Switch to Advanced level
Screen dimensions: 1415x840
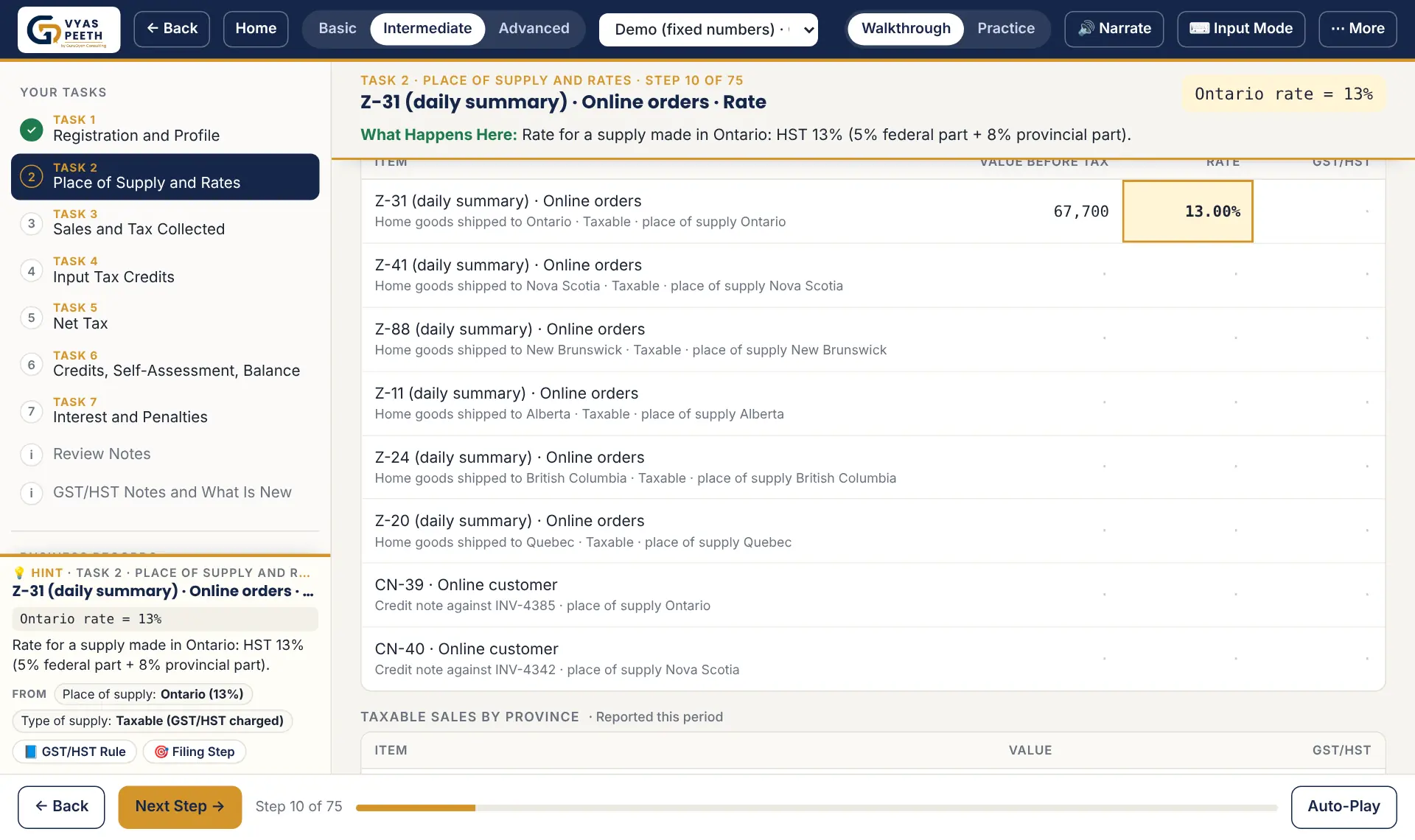[x=534, y=29]
